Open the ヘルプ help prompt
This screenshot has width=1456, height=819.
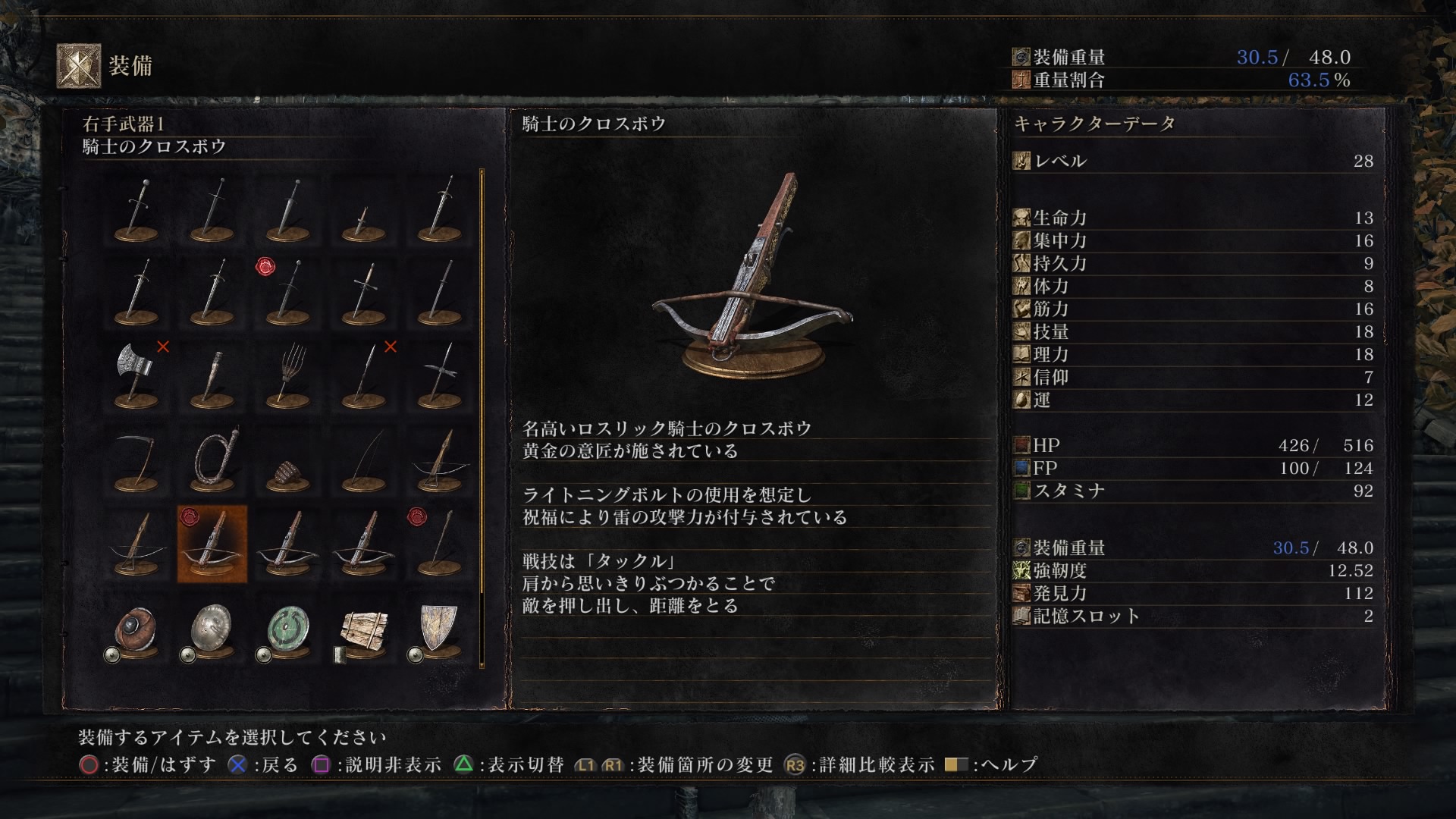click(x=991, y=764)
